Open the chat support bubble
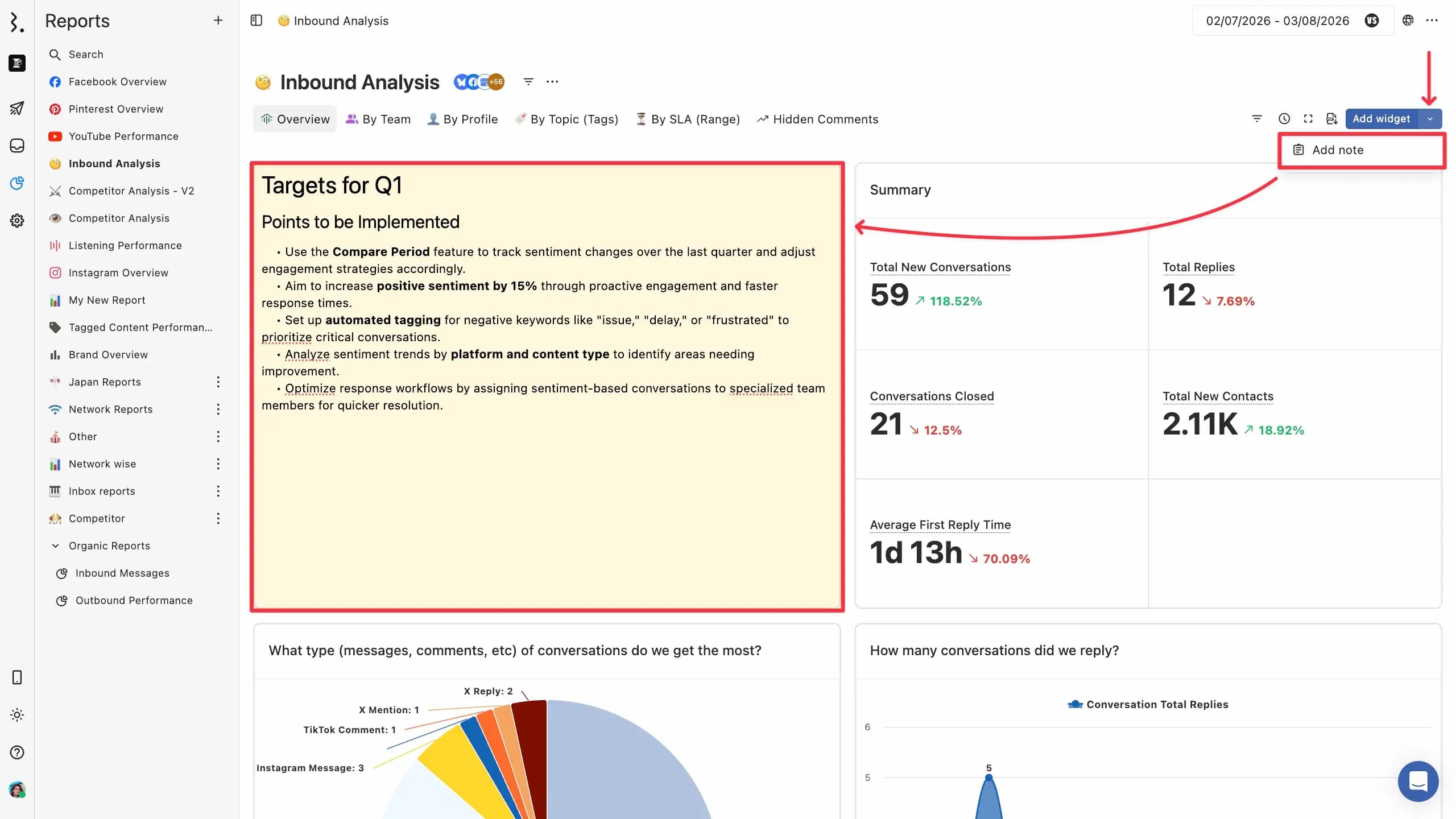 1418,781
